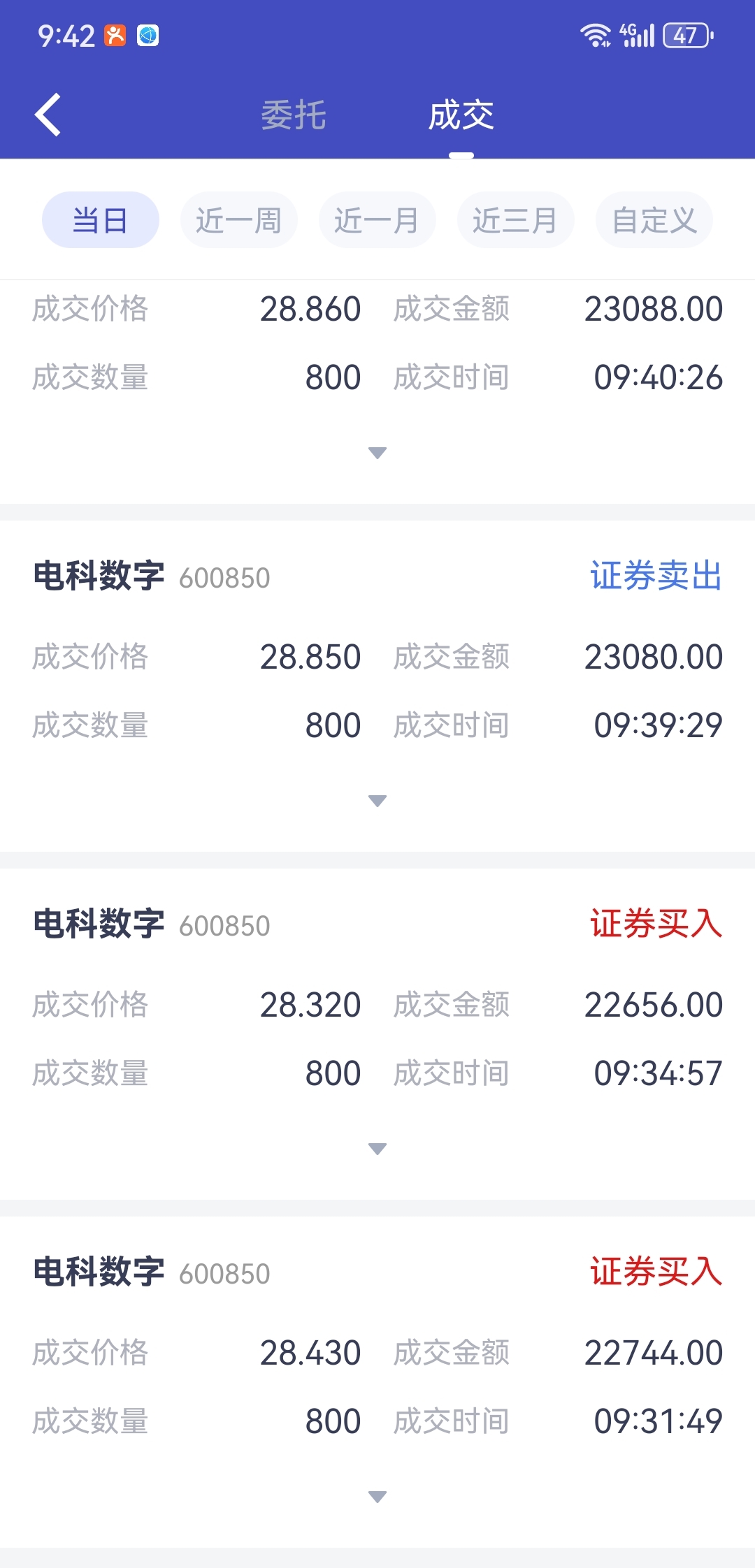
Task: Tap the 证券买入 label at 28.320 record
Action: click(x=656, y=924)
